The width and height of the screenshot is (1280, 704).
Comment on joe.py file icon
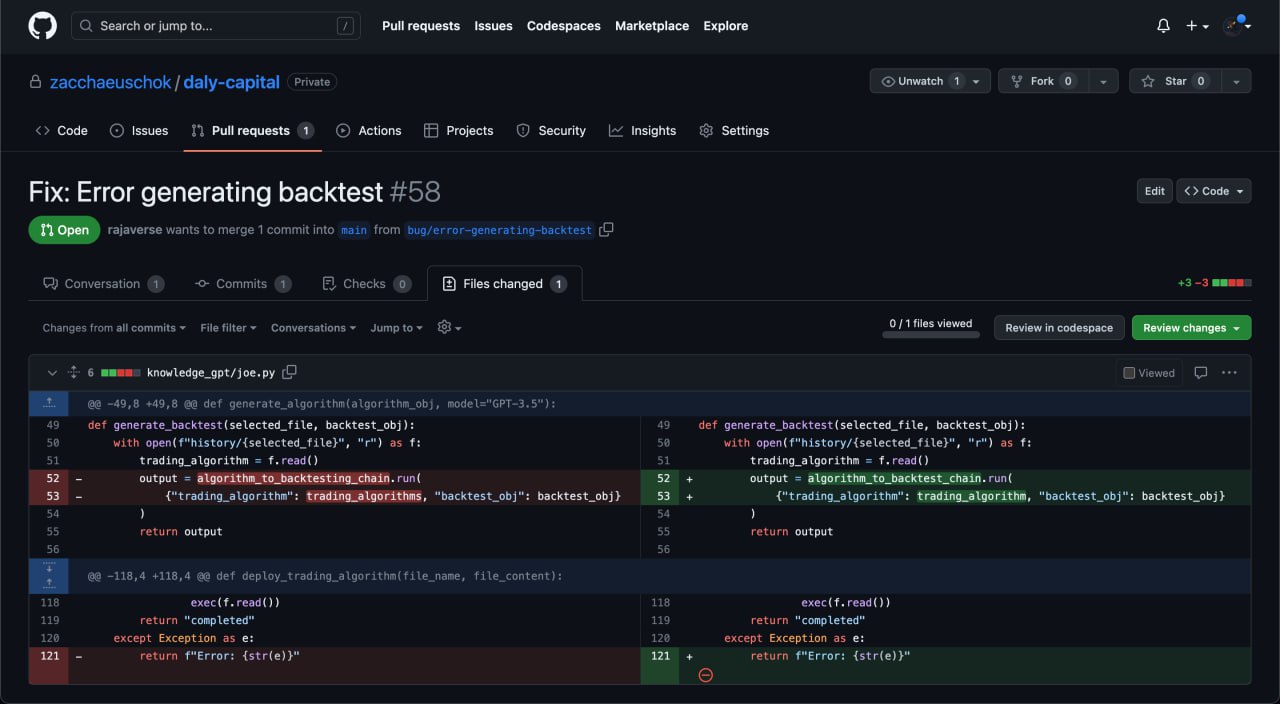[x=1201, y=373]
